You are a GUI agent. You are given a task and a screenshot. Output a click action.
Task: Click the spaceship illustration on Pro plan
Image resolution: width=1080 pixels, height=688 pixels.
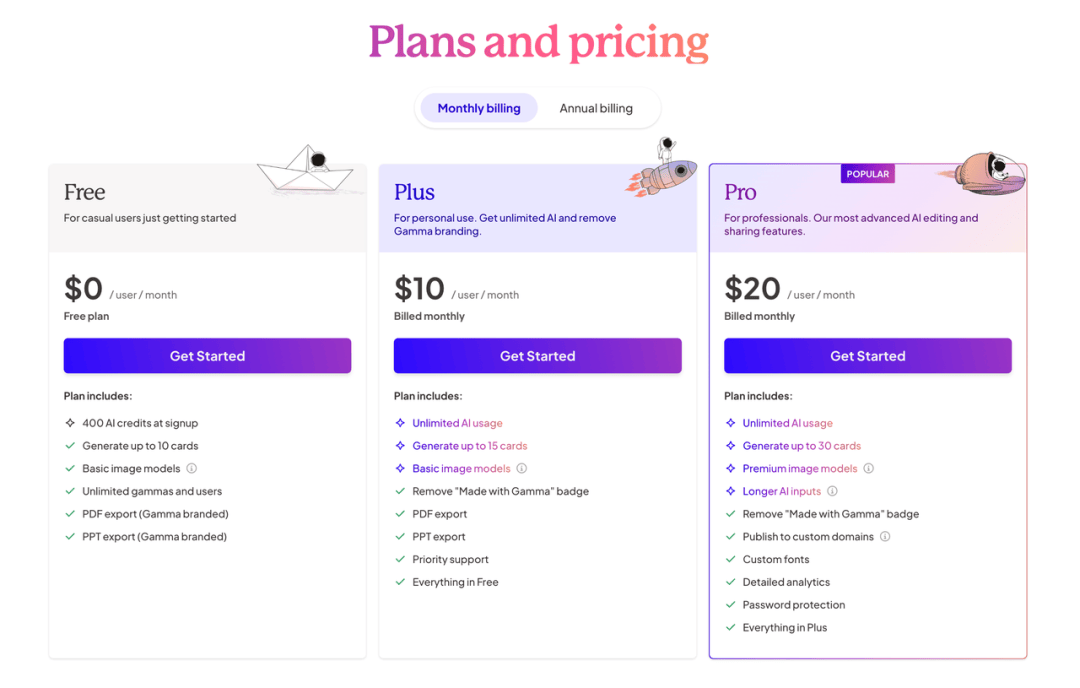point(984,174)
